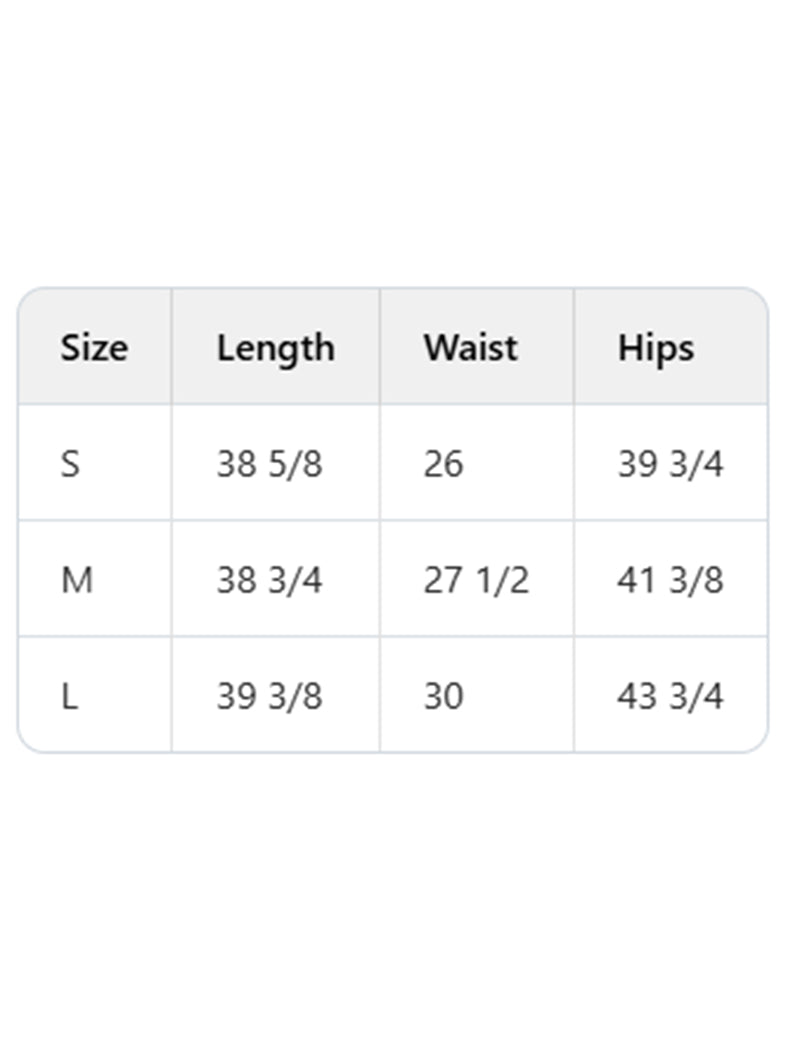Select waist measurement 30
The height and width of the screenshot is (1050, 800).
click(443, 696)
